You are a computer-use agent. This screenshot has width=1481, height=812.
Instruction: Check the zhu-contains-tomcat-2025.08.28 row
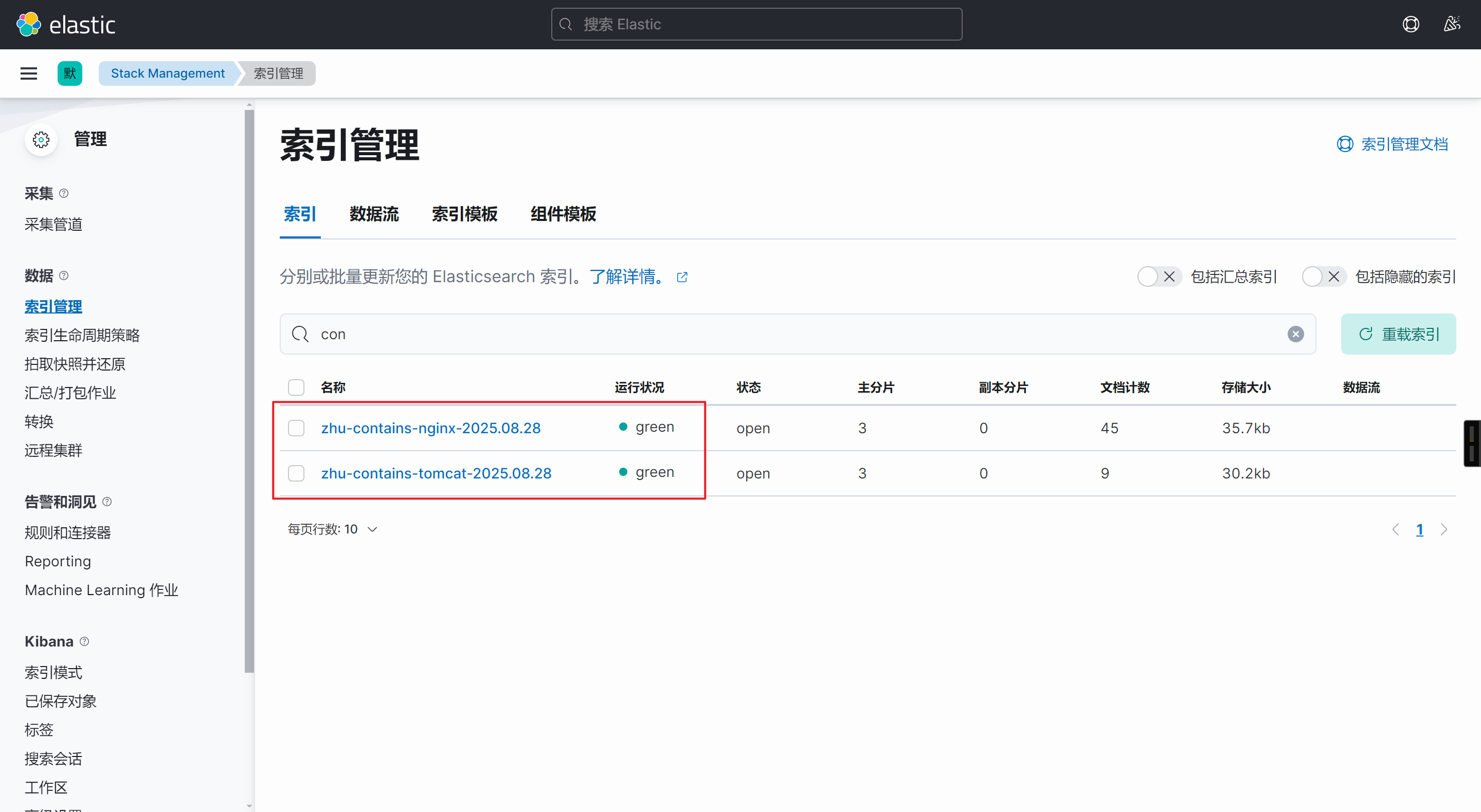pyautogui.click(x=296, y=473)
